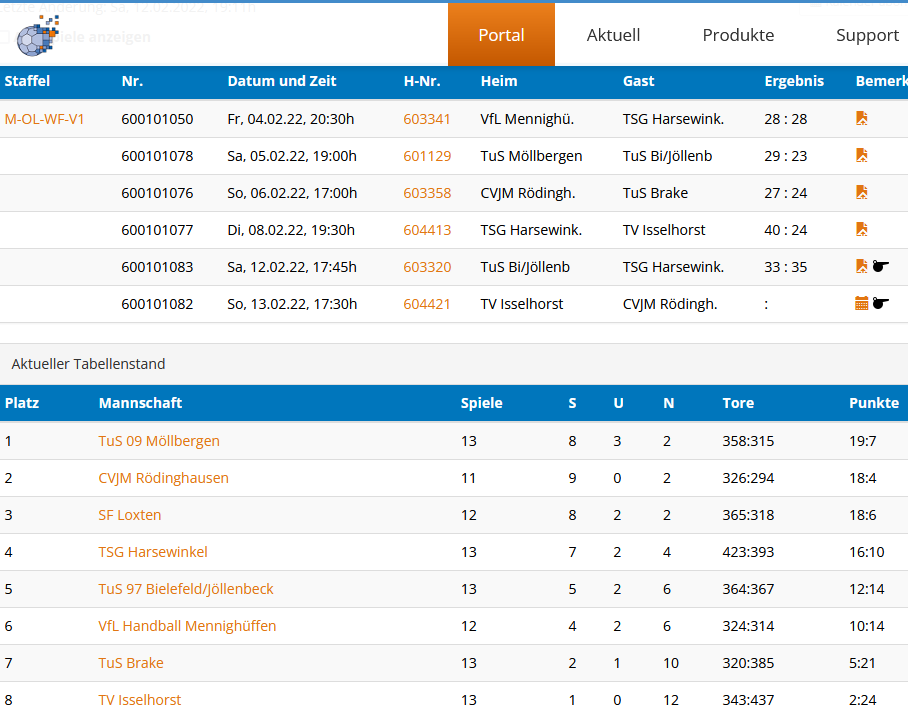Open the Support menu item
This screenshot has width=908, height=715.
(867, 35)
